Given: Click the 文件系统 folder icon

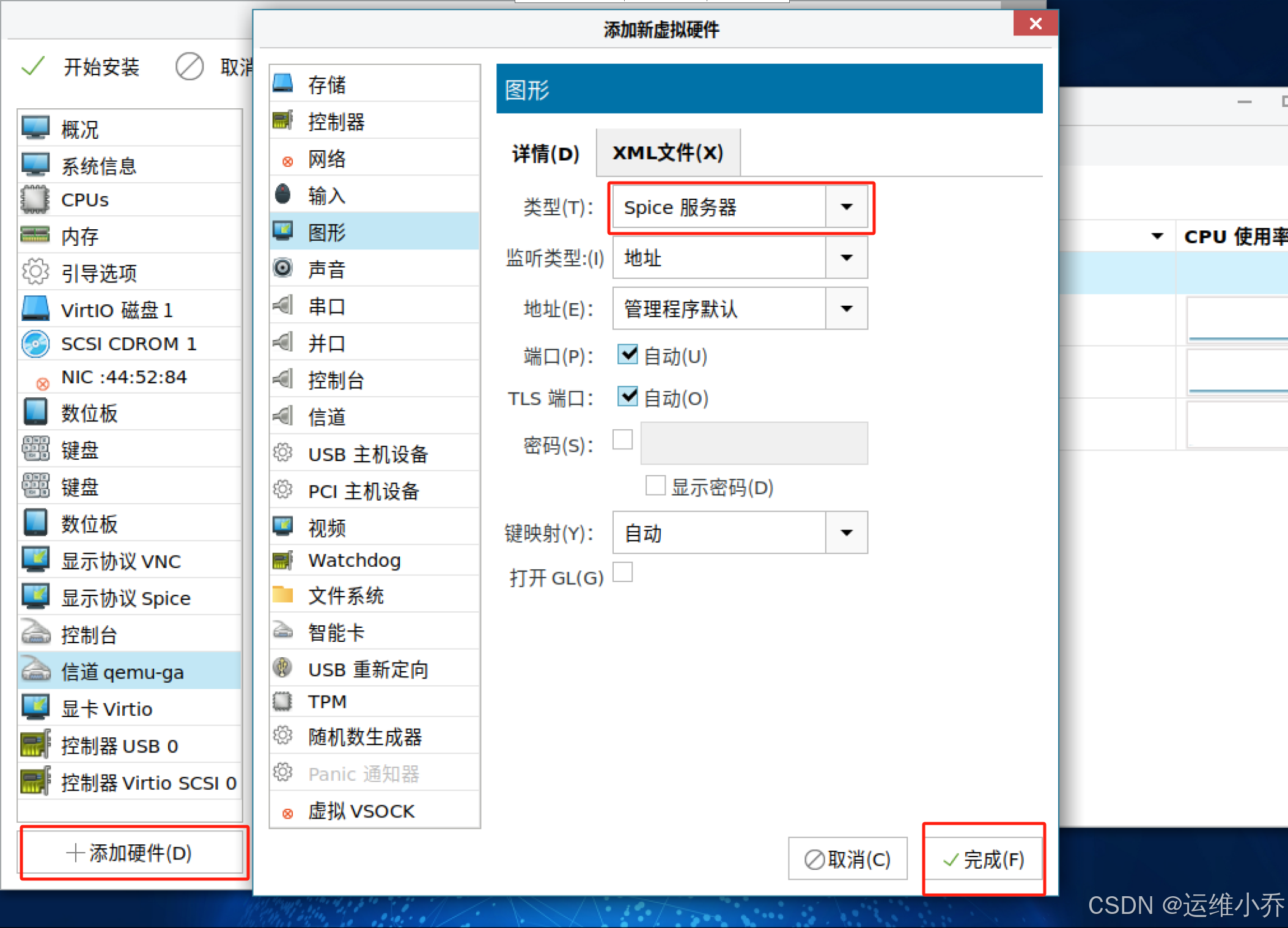Looking at the screenshot, I should (x=283, y=595).
